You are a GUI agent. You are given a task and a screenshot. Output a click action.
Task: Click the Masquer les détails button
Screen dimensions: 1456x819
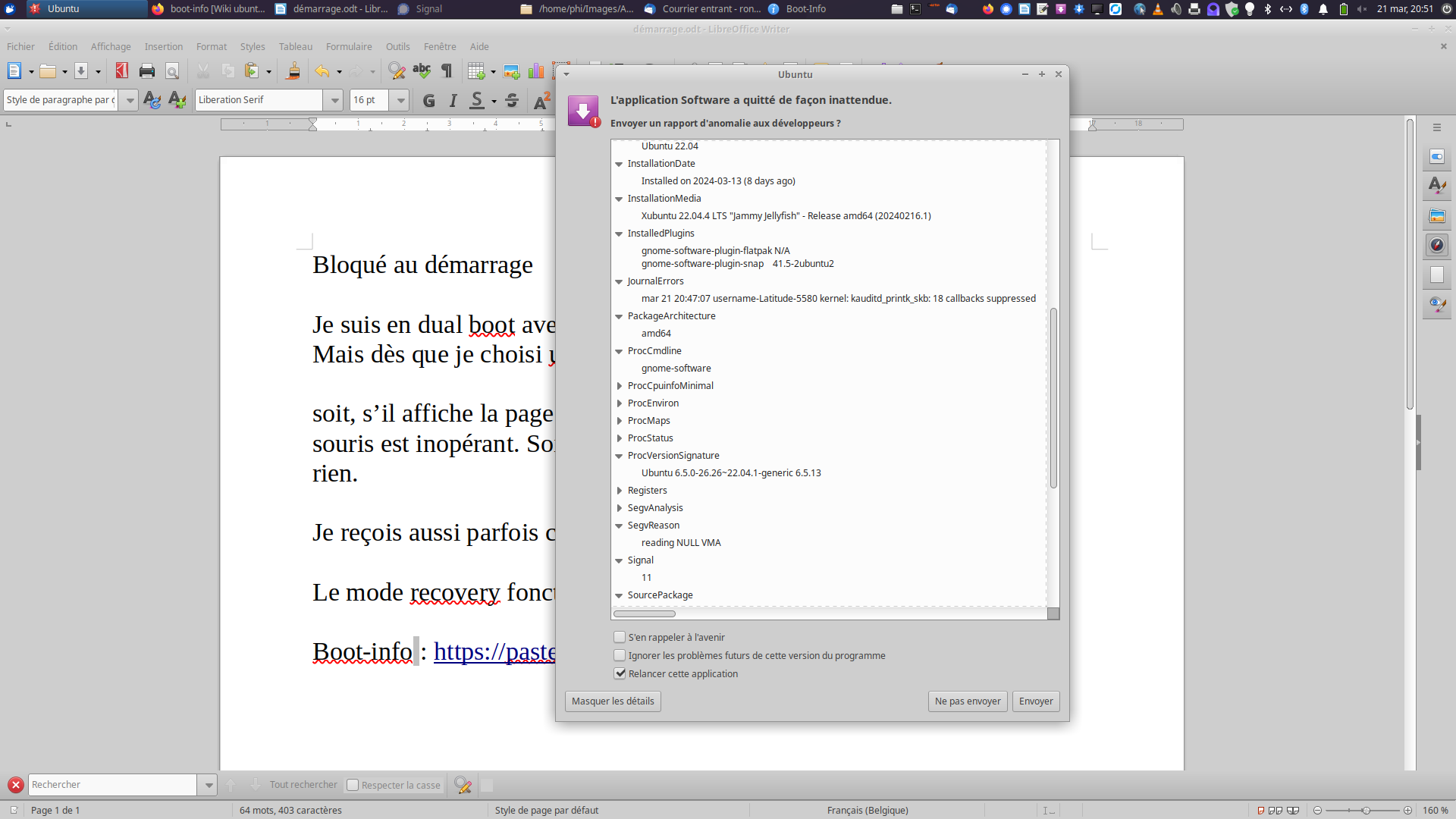(x=612, y=701)
